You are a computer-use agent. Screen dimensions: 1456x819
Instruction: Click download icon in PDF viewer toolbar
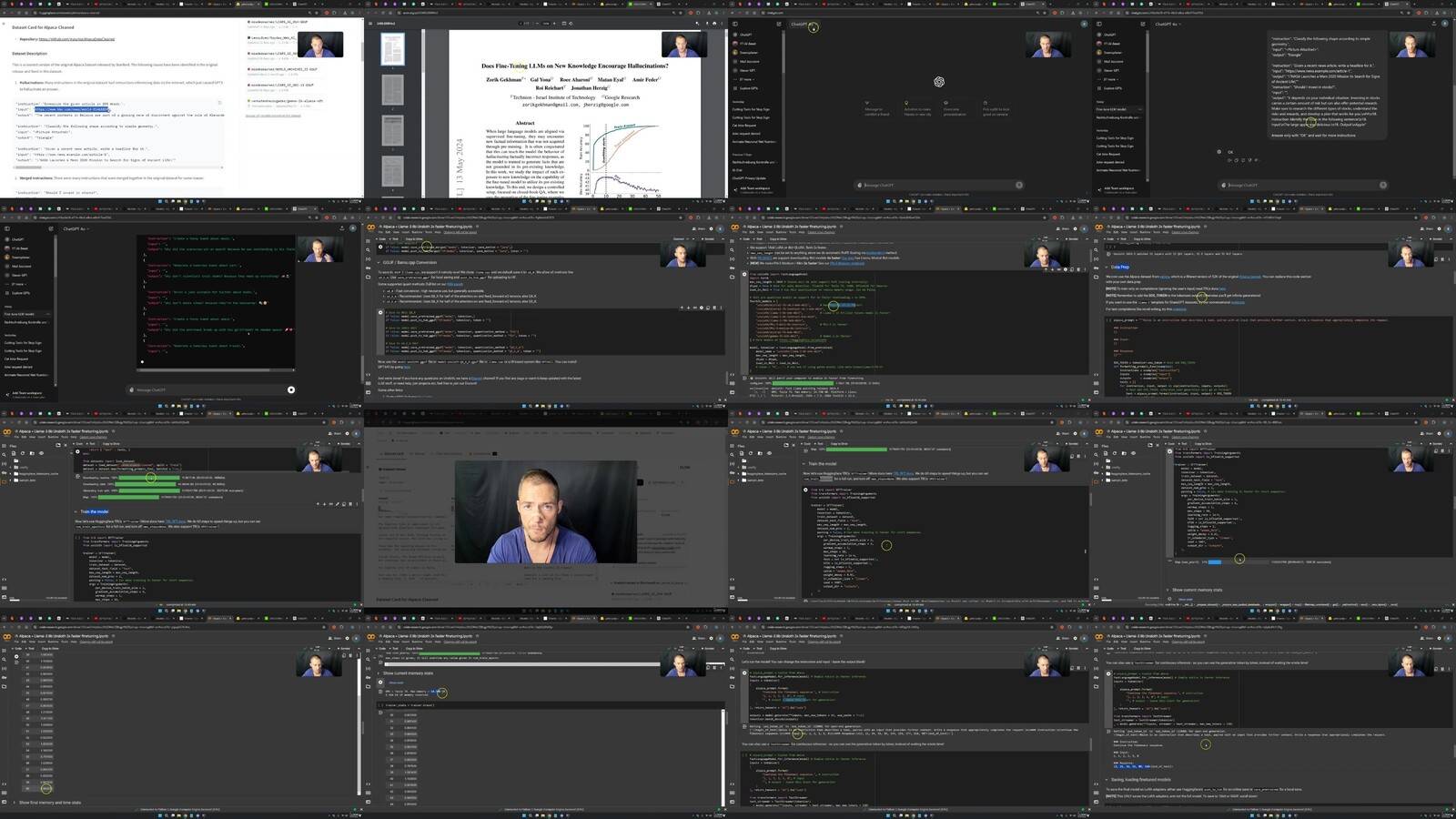[x=707, y=24]
